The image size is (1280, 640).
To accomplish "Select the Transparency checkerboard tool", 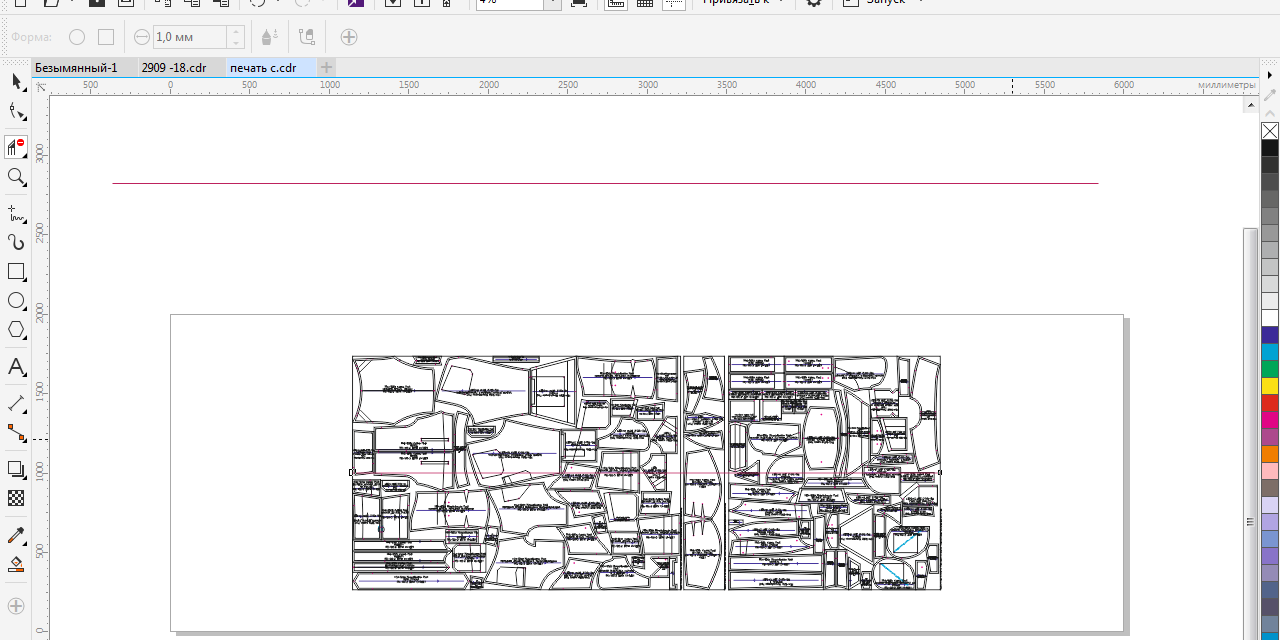I will click(x=16, y=498).
